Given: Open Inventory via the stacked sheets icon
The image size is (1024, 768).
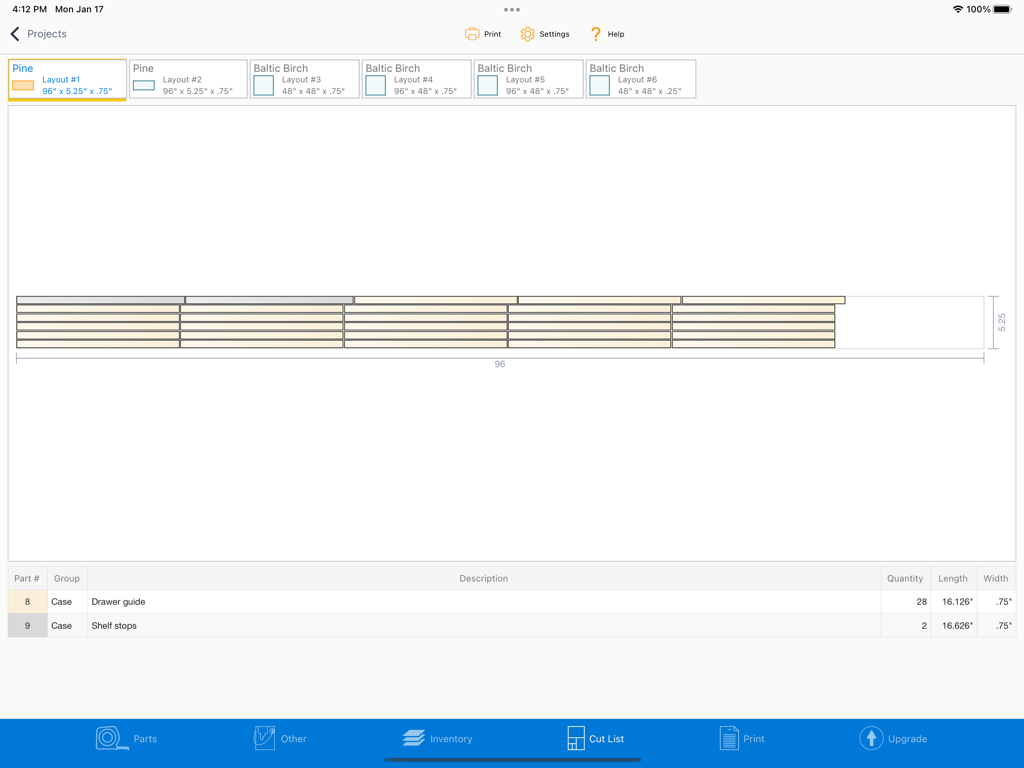Looking at the screenshot, I should (x=412, y=738).
